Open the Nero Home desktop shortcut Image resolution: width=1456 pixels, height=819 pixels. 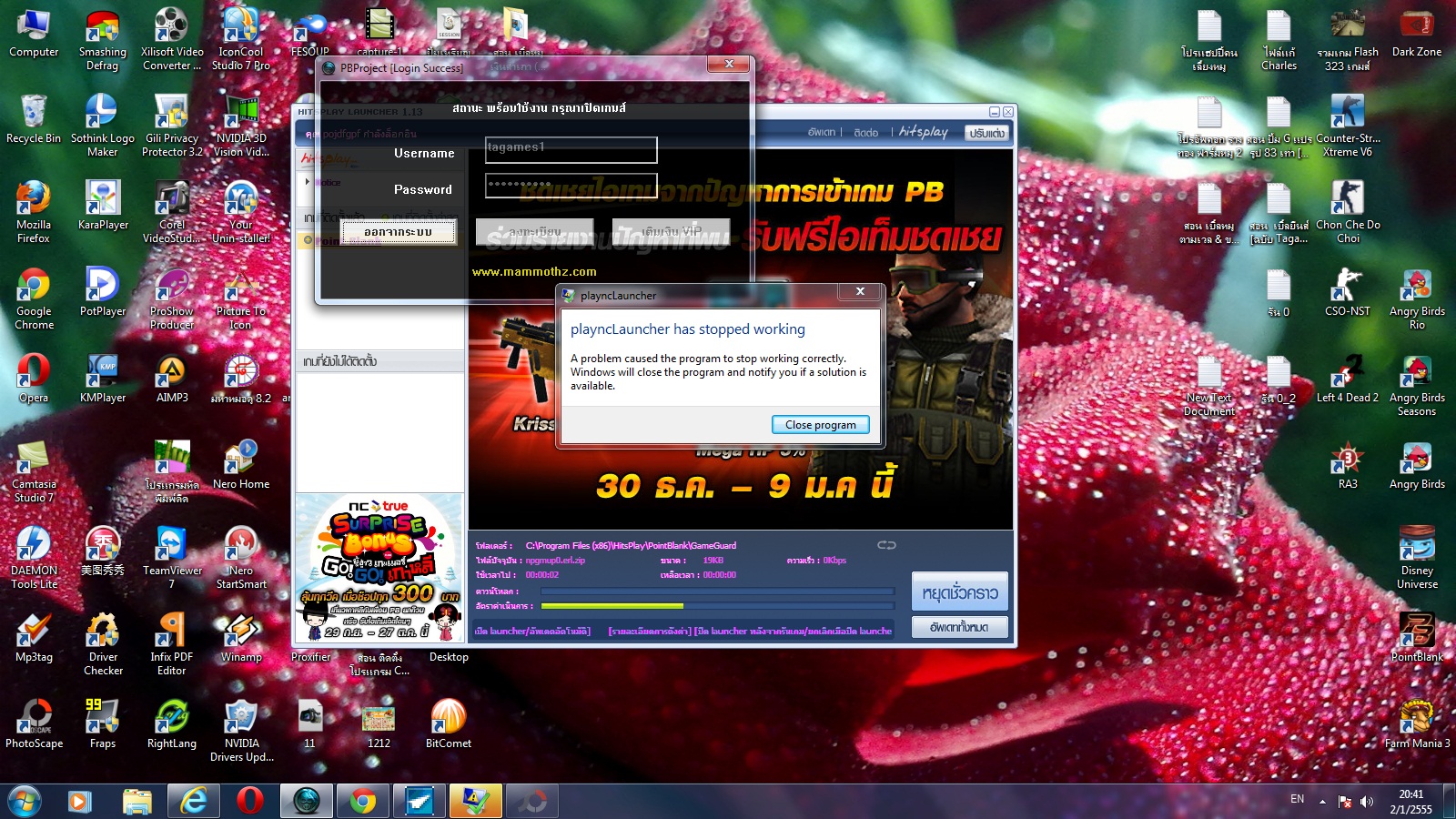tap(241, 465)
